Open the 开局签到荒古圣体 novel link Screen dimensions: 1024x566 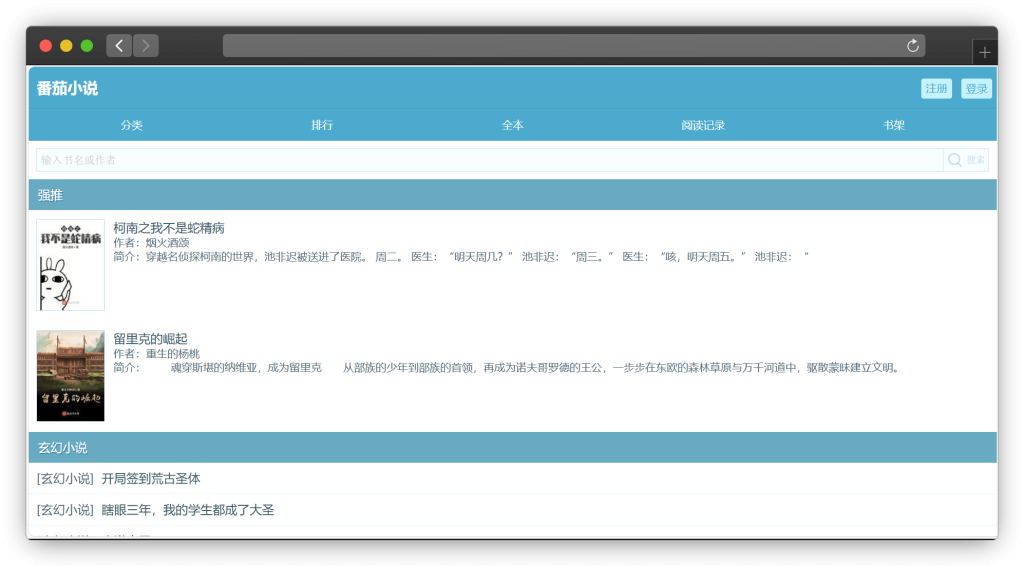(x=151, y=479)
